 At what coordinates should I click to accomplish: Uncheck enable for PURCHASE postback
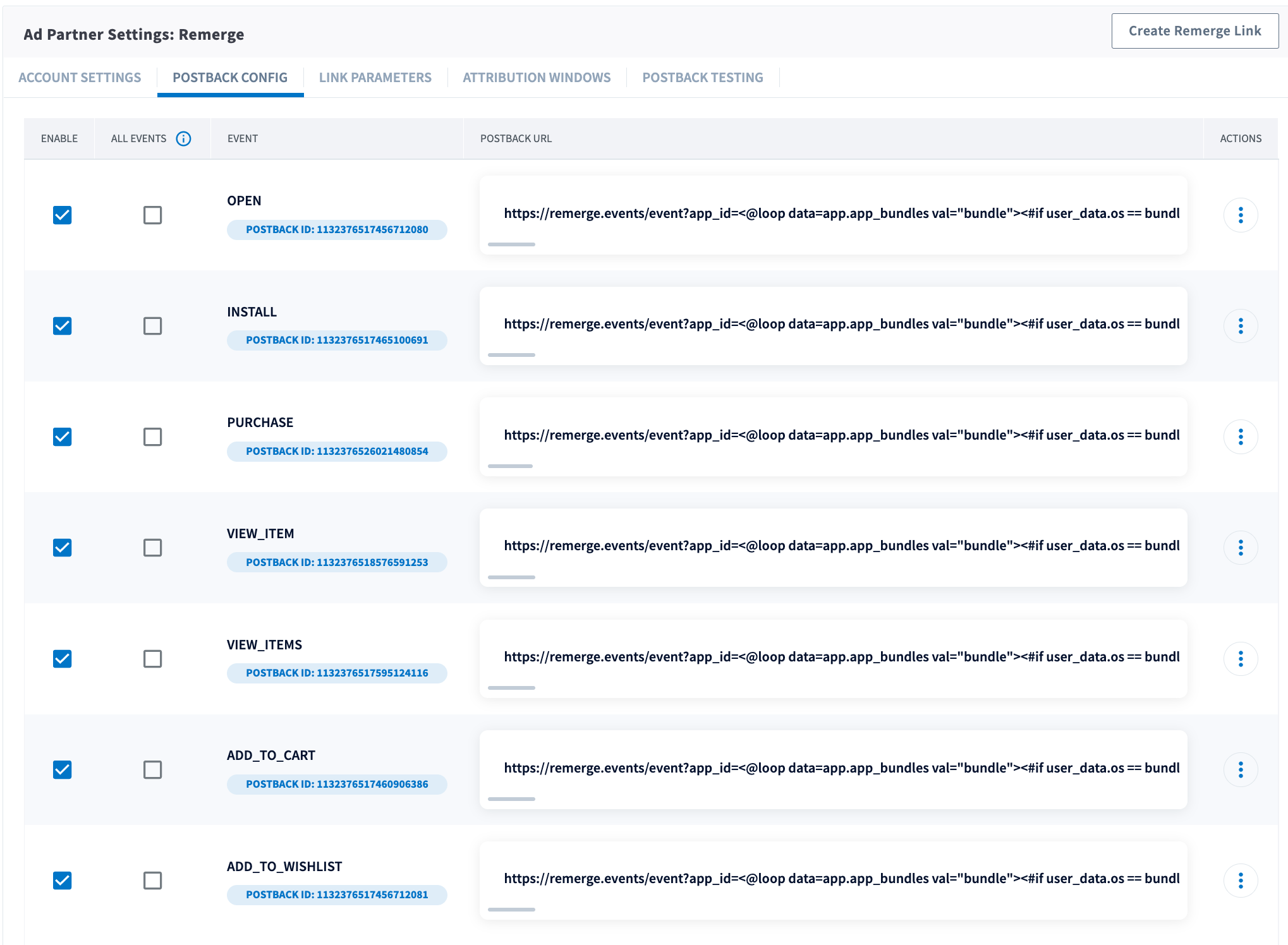pyautogui.click(x=63, y=437)
